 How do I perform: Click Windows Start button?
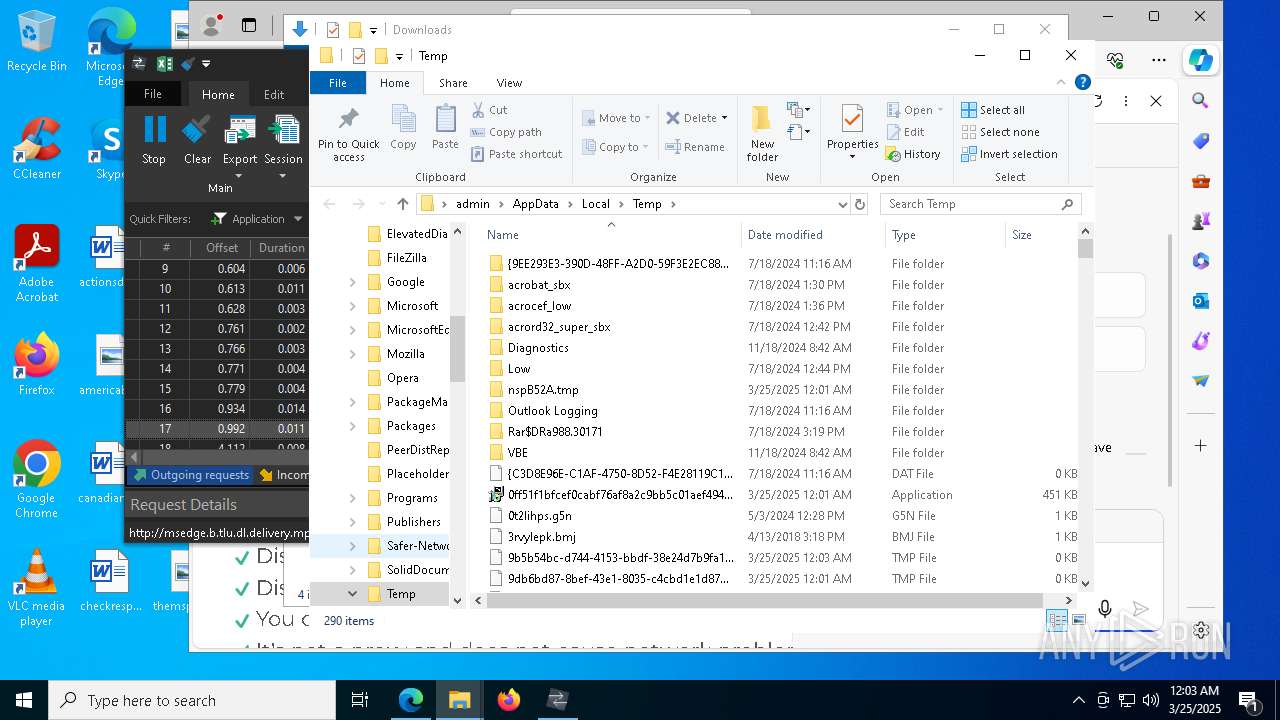click(23, 700)
